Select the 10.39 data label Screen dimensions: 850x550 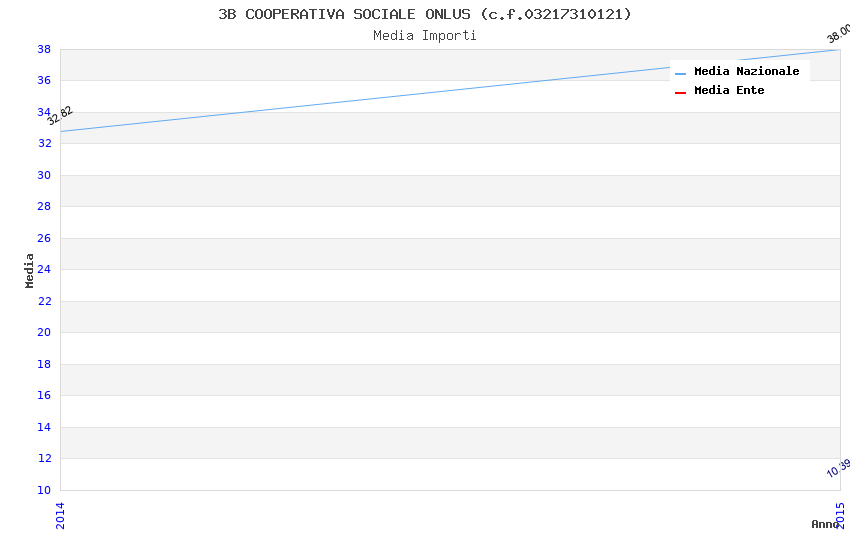[838, 468]
